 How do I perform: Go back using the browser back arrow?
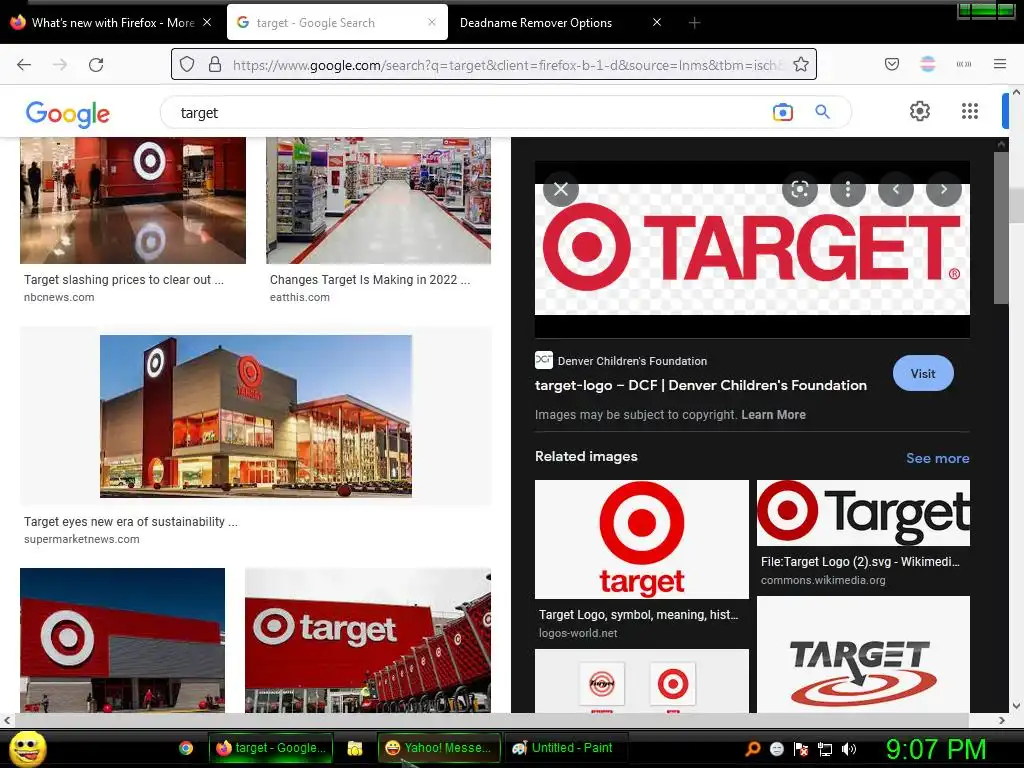tap(24, 65)
